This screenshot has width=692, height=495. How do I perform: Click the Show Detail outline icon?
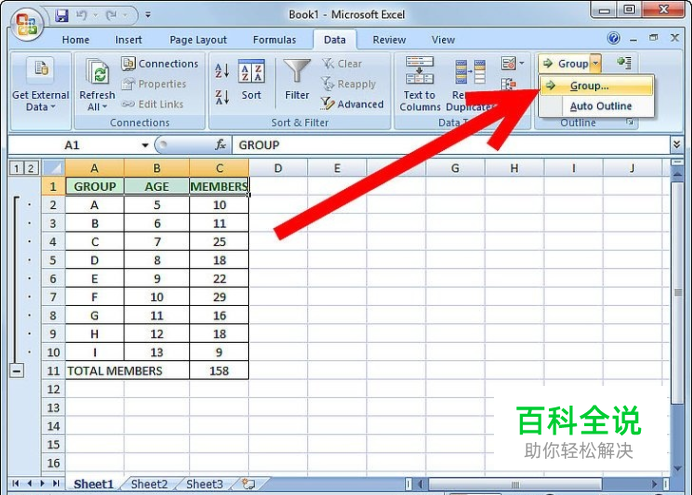(x=624, y=63)
